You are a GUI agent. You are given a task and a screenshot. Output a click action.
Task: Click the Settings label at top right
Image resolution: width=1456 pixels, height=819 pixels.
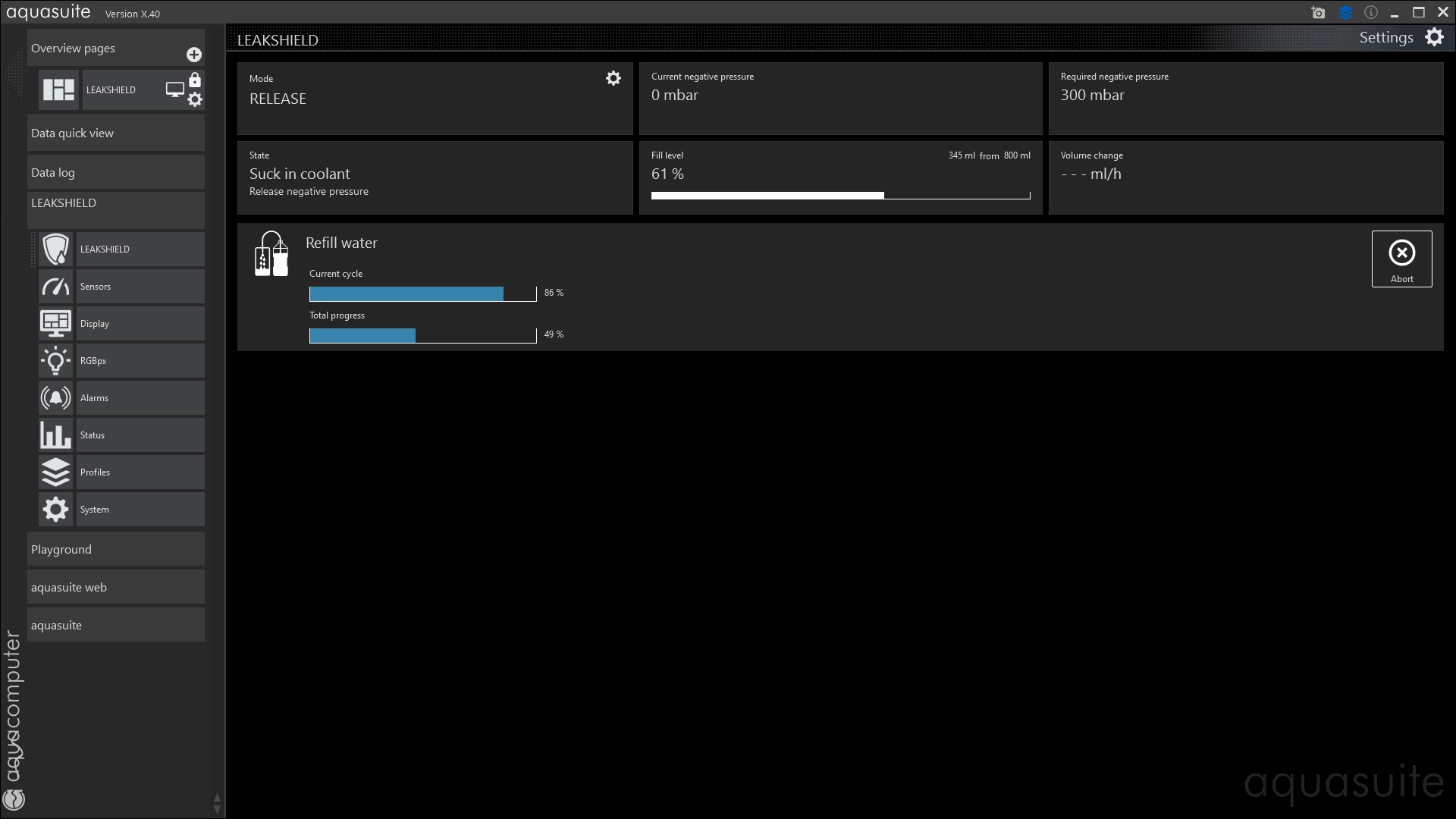tap(1386, 38)
